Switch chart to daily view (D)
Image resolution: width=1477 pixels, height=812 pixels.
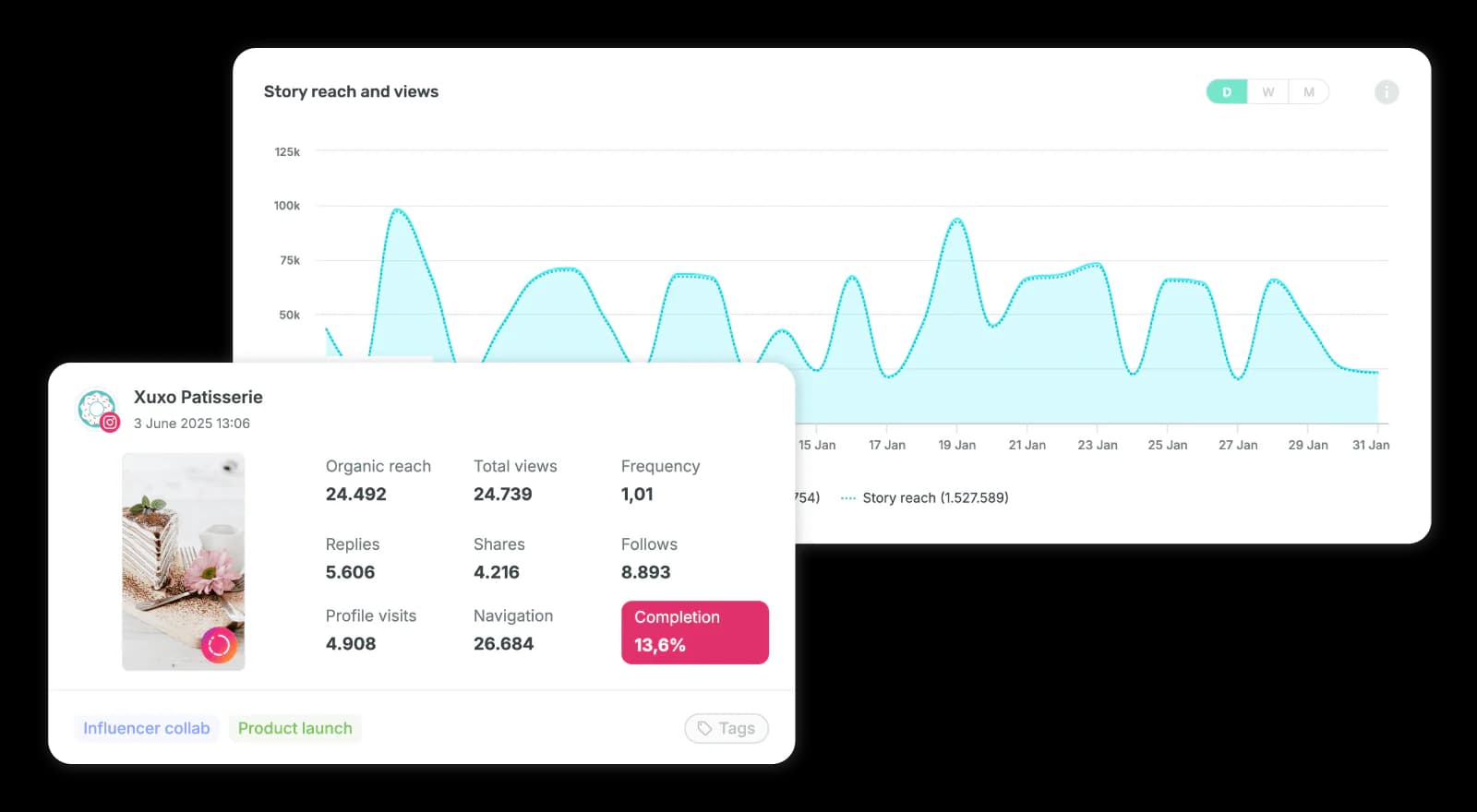(x=1227, y=92)
